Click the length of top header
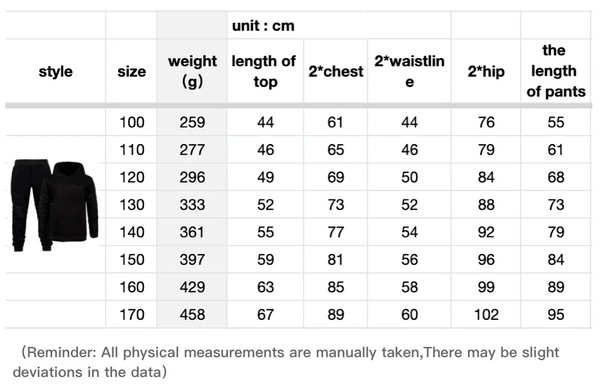 point(265,71)
